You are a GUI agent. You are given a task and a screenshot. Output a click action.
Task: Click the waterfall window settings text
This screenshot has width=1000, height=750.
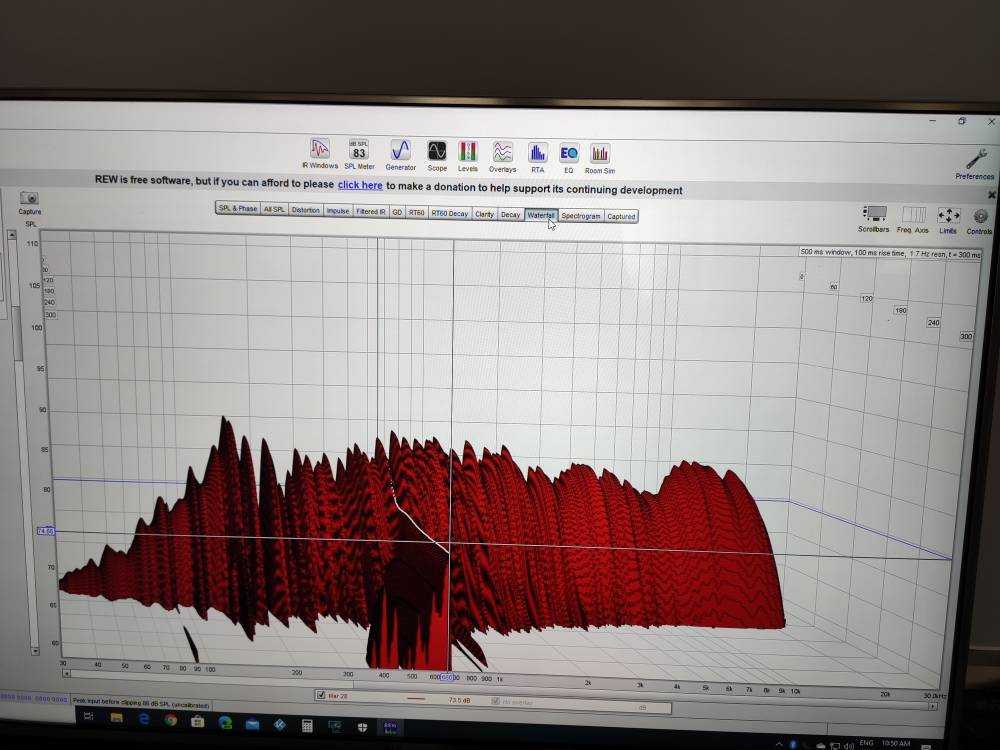point(890,254)
